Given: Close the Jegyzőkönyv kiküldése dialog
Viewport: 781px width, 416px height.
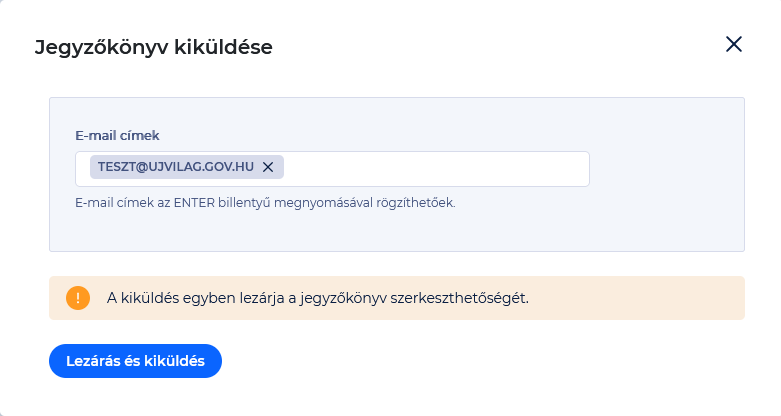Looking at the screenshot, I should (734, 44).
